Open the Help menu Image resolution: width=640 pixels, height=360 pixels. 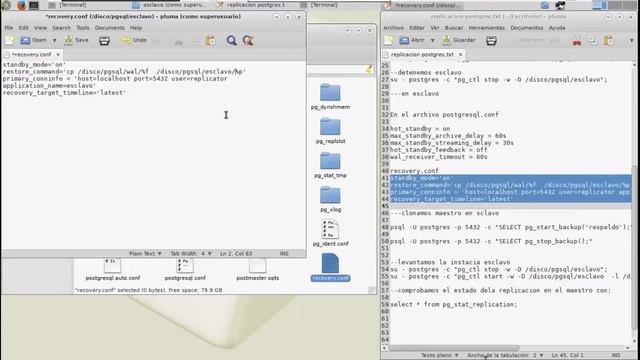point(136,28)
